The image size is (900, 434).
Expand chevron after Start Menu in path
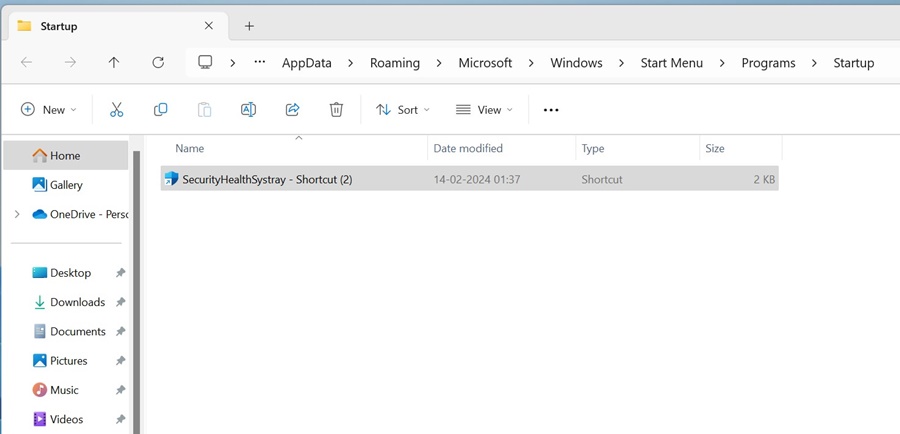pos(722,63)
